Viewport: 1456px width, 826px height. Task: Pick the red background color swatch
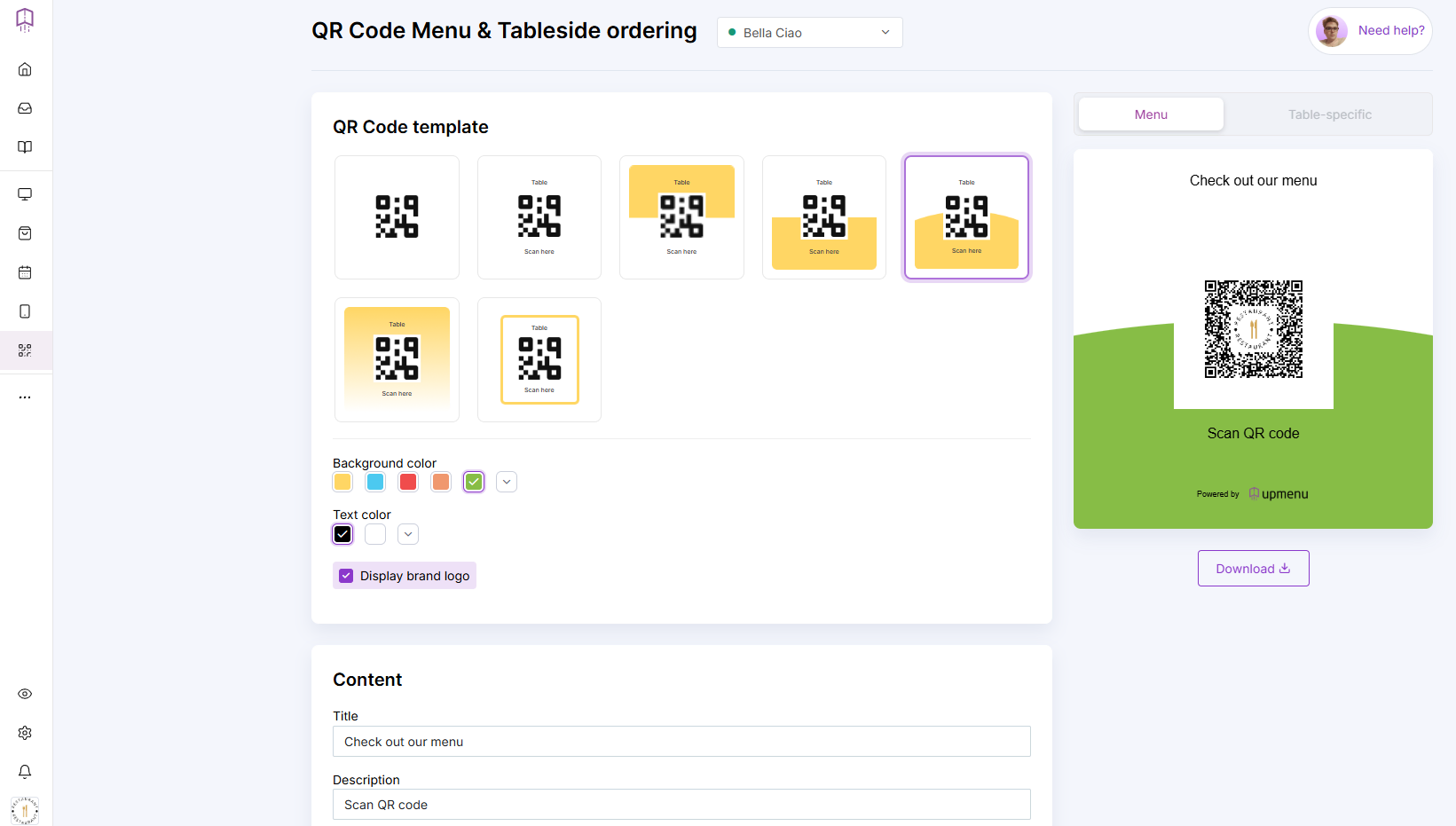point(408,482)
